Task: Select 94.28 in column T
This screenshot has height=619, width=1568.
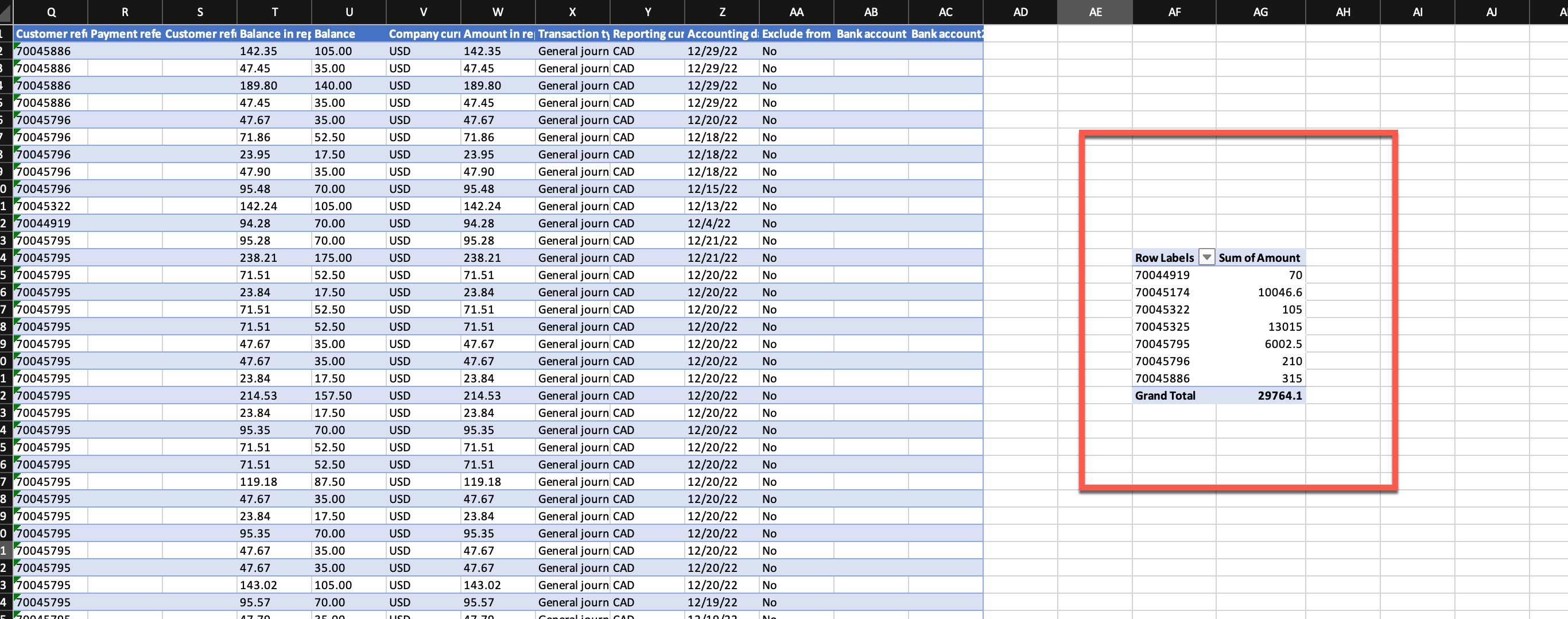Action: 274,223
